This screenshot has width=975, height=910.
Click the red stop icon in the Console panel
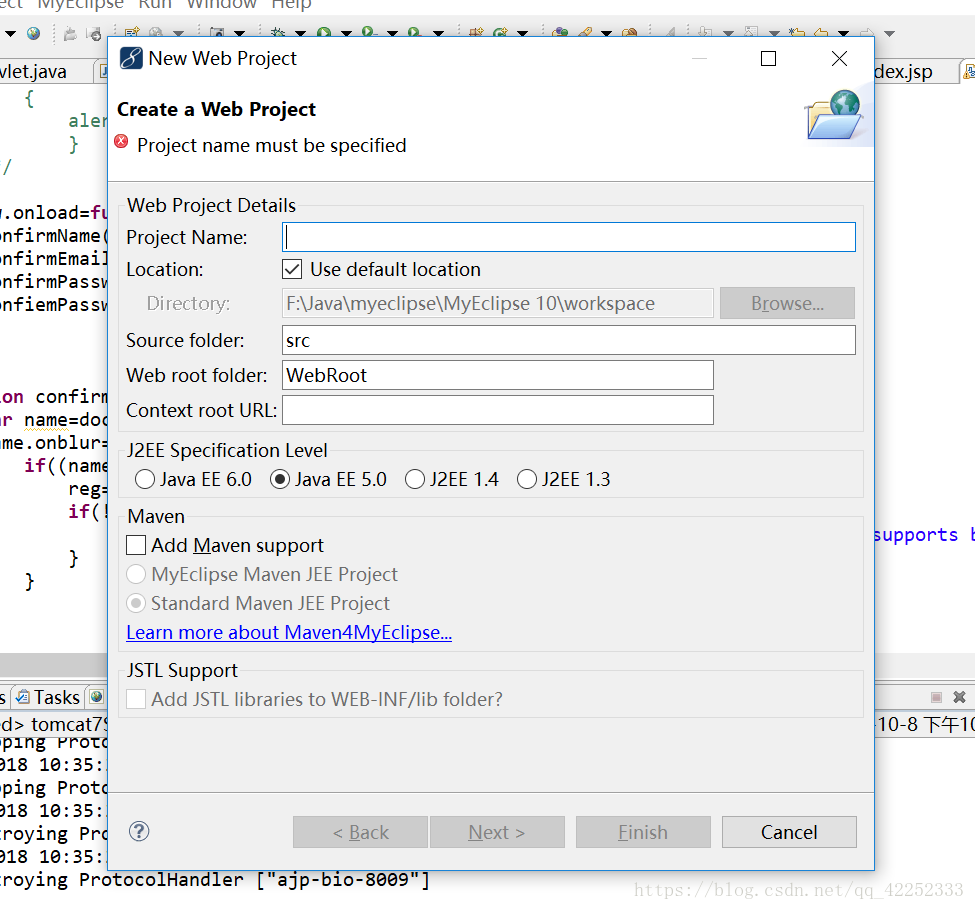click(936, 697)
